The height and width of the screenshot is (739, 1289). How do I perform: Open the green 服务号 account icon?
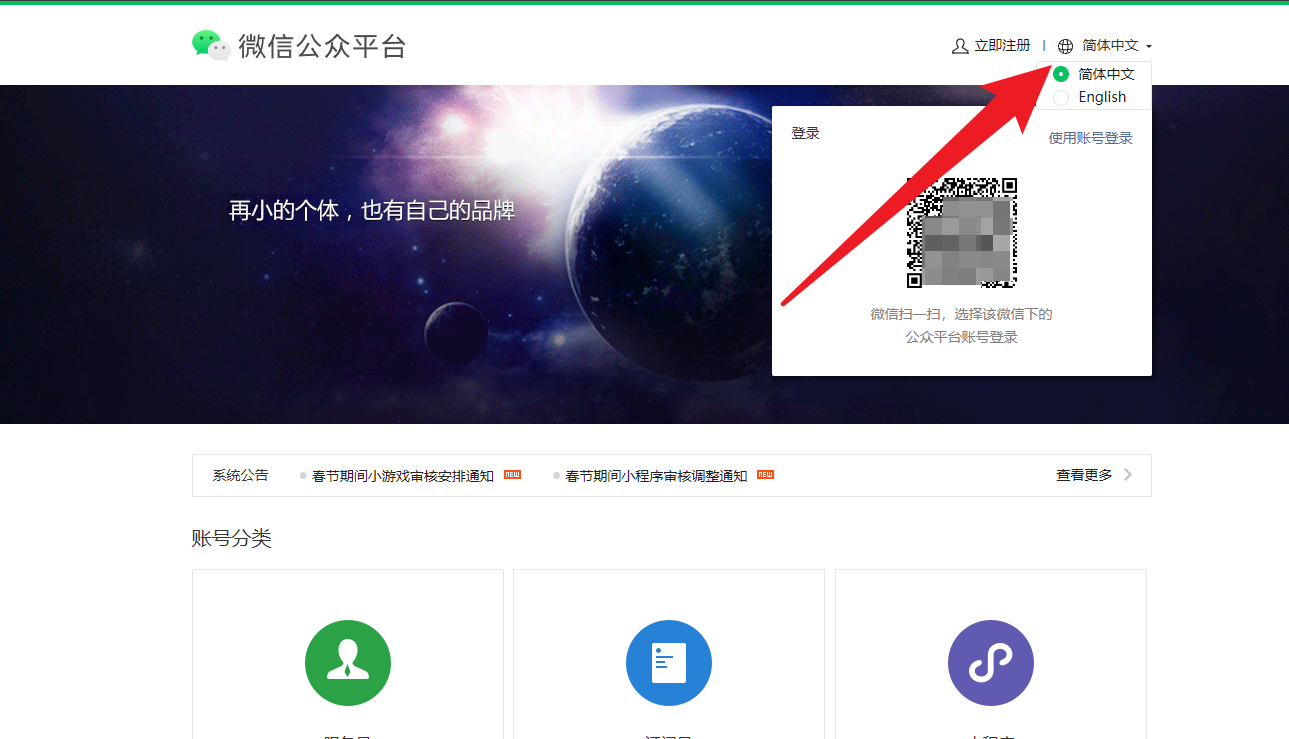click(348, 663)
